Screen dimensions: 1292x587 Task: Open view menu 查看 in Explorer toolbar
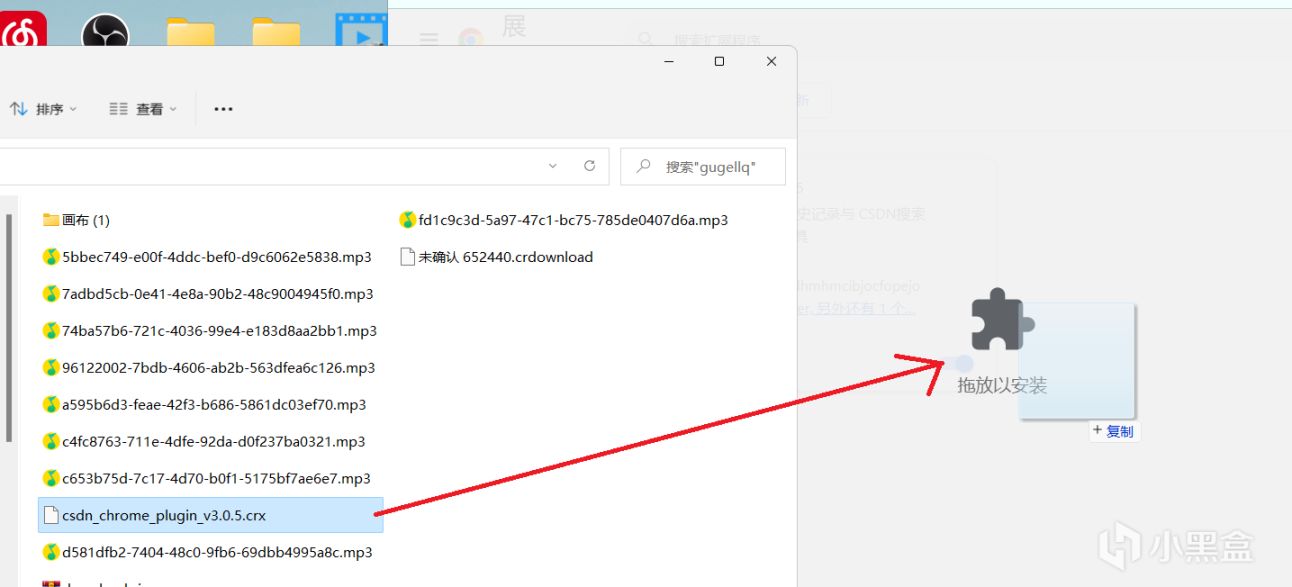point(143,109)
